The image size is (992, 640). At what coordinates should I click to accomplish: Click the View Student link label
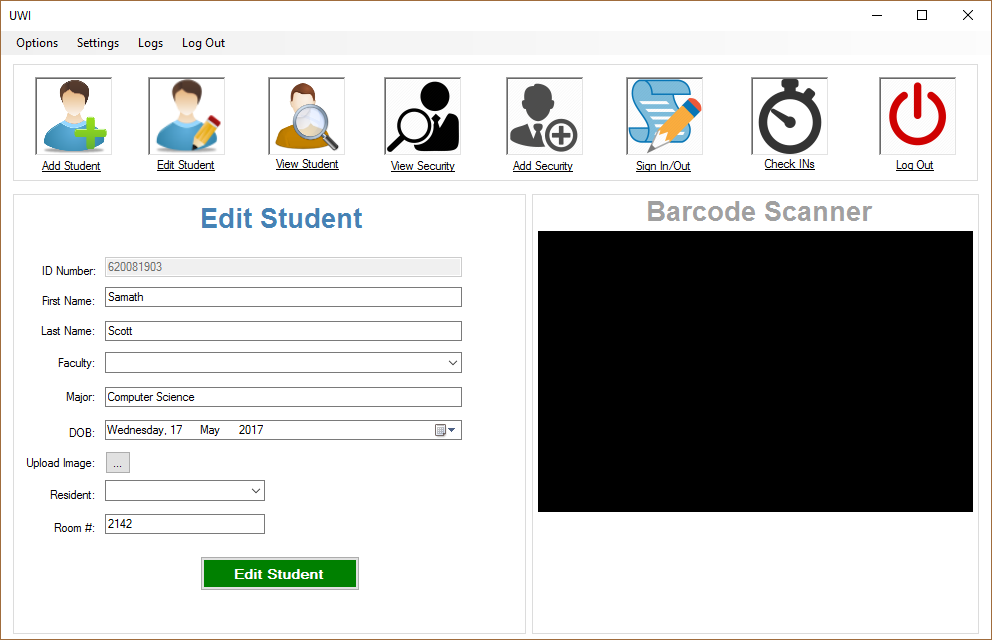(307, 164)
